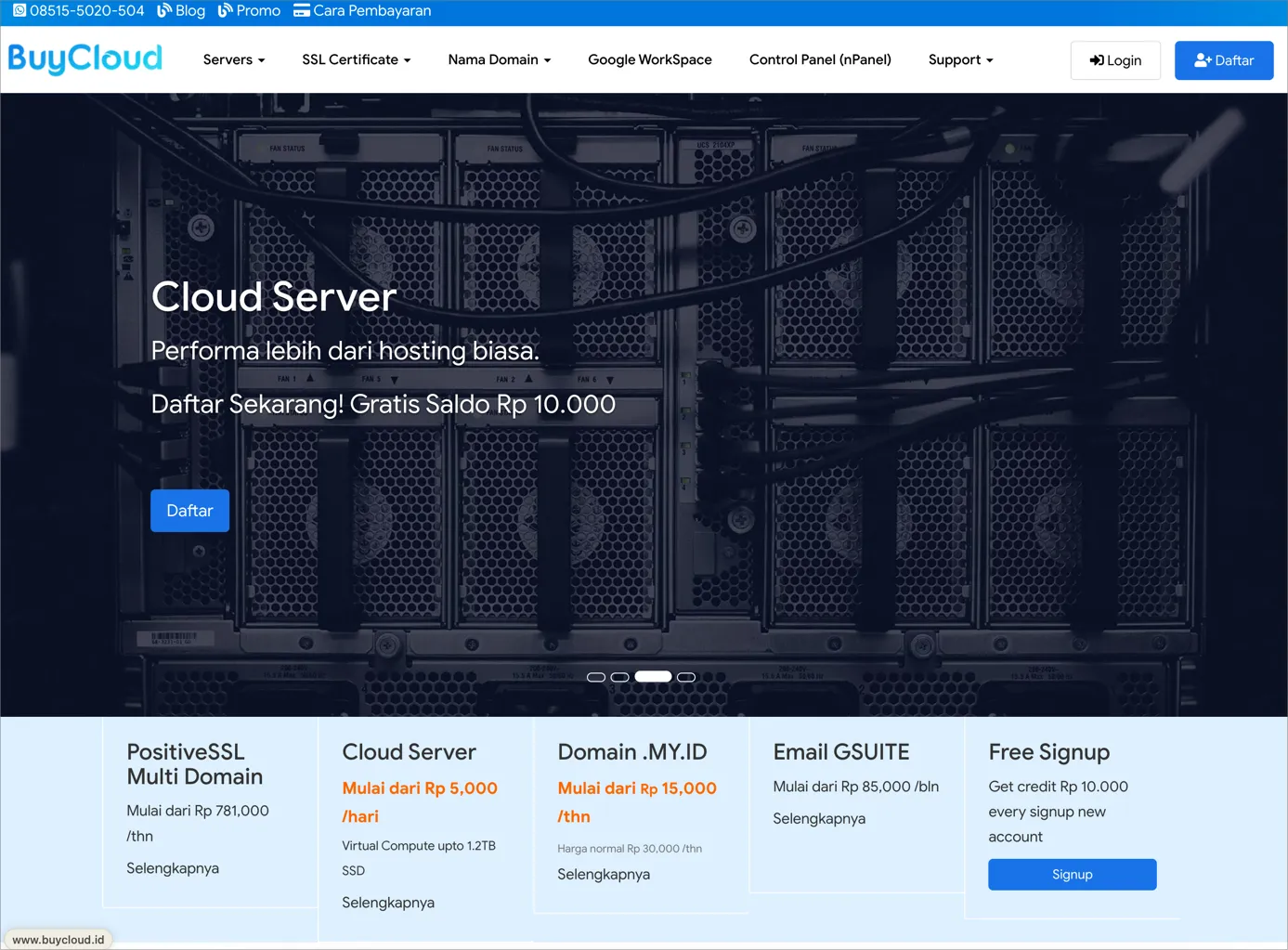This screenshot has width=1288, height=950.
Task: Click the sign-in arrow icon in Login button
Action: click(x=1097, y=60)
